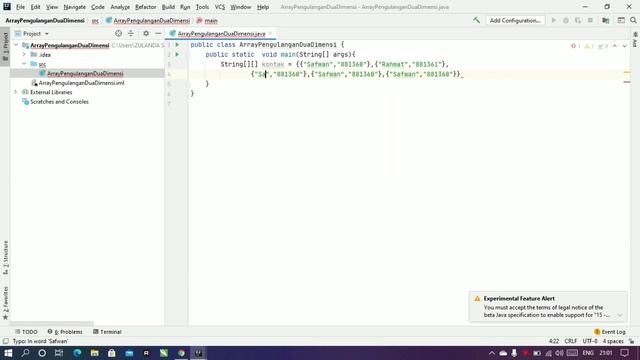Screen dimensions: 640x360
Task: Open File Explorer from taskbar
Action: click(x=94, y=353)
